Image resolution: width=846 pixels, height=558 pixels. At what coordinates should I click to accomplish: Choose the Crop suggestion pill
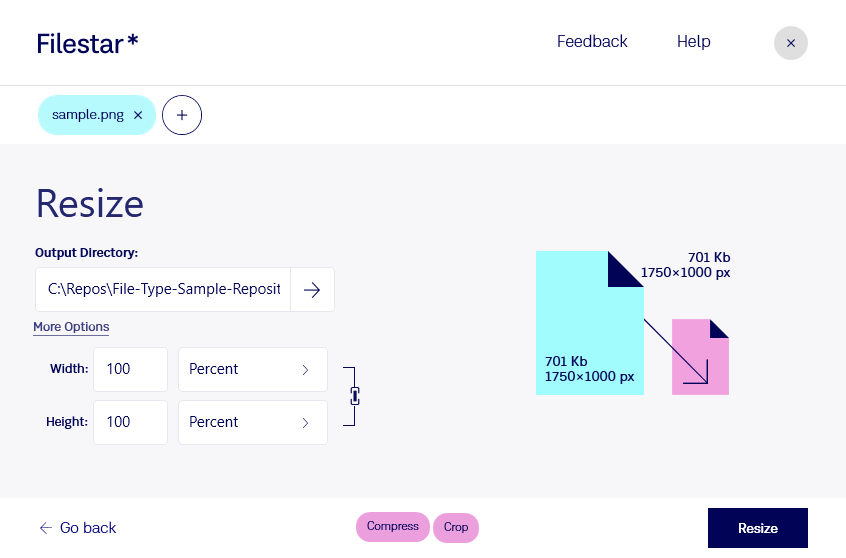(456, 527)
